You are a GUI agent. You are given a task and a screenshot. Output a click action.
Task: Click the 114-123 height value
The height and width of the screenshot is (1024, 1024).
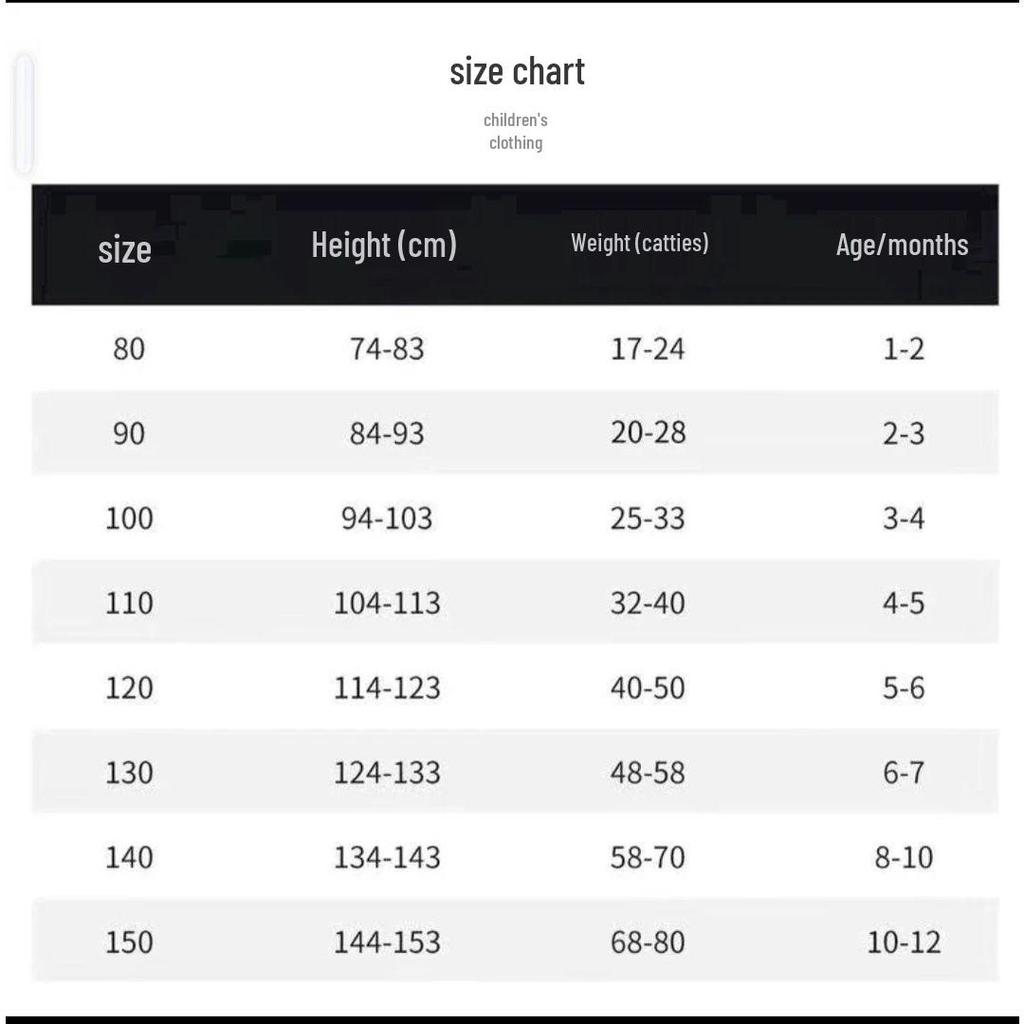coord(387,688)
